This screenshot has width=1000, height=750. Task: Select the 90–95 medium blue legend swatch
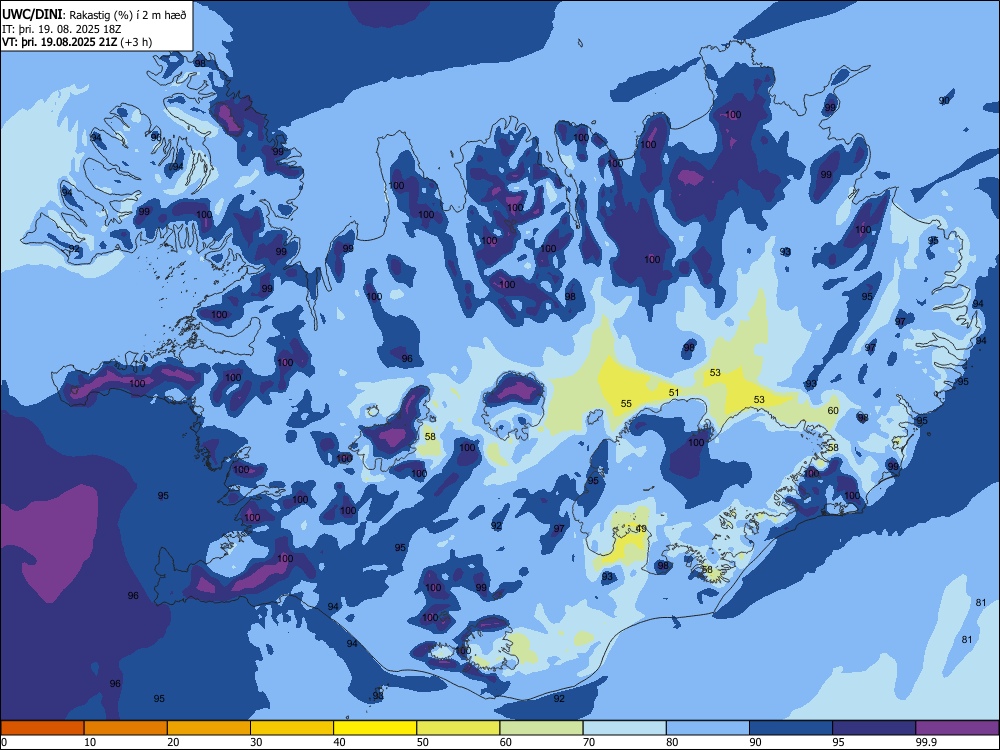coord(791,728)
